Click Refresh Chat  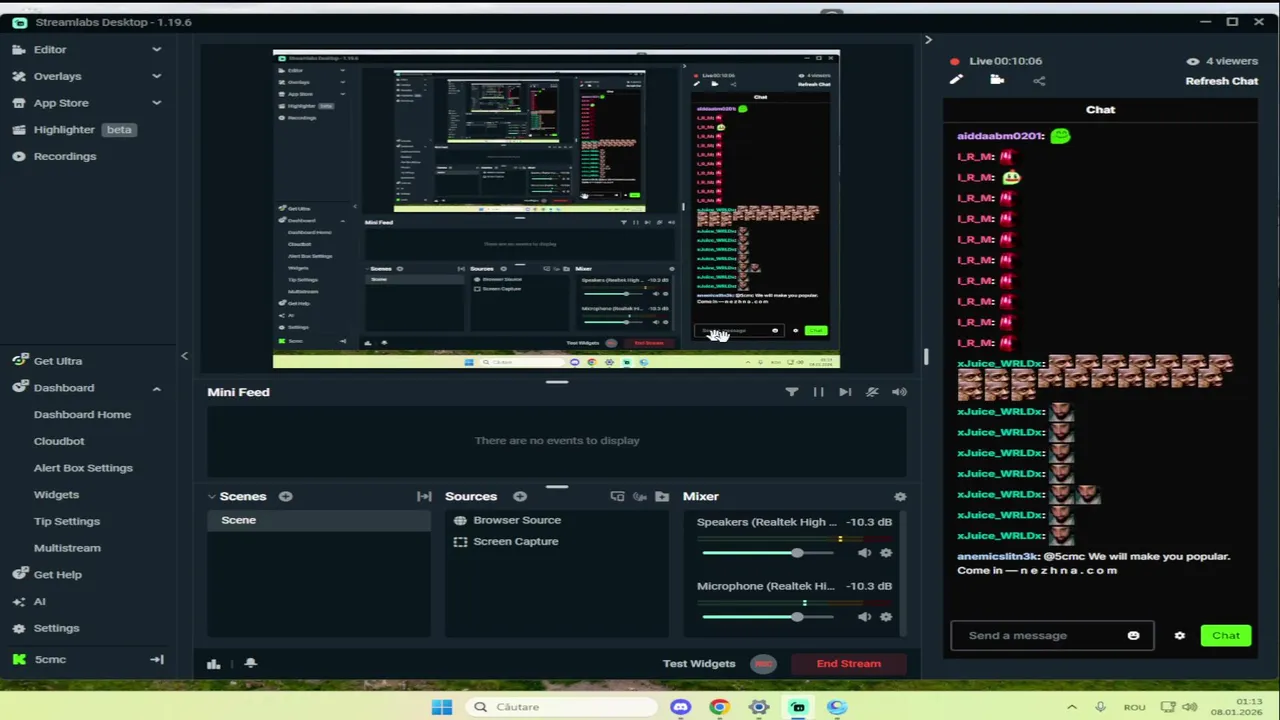(x=1222, y=82)
